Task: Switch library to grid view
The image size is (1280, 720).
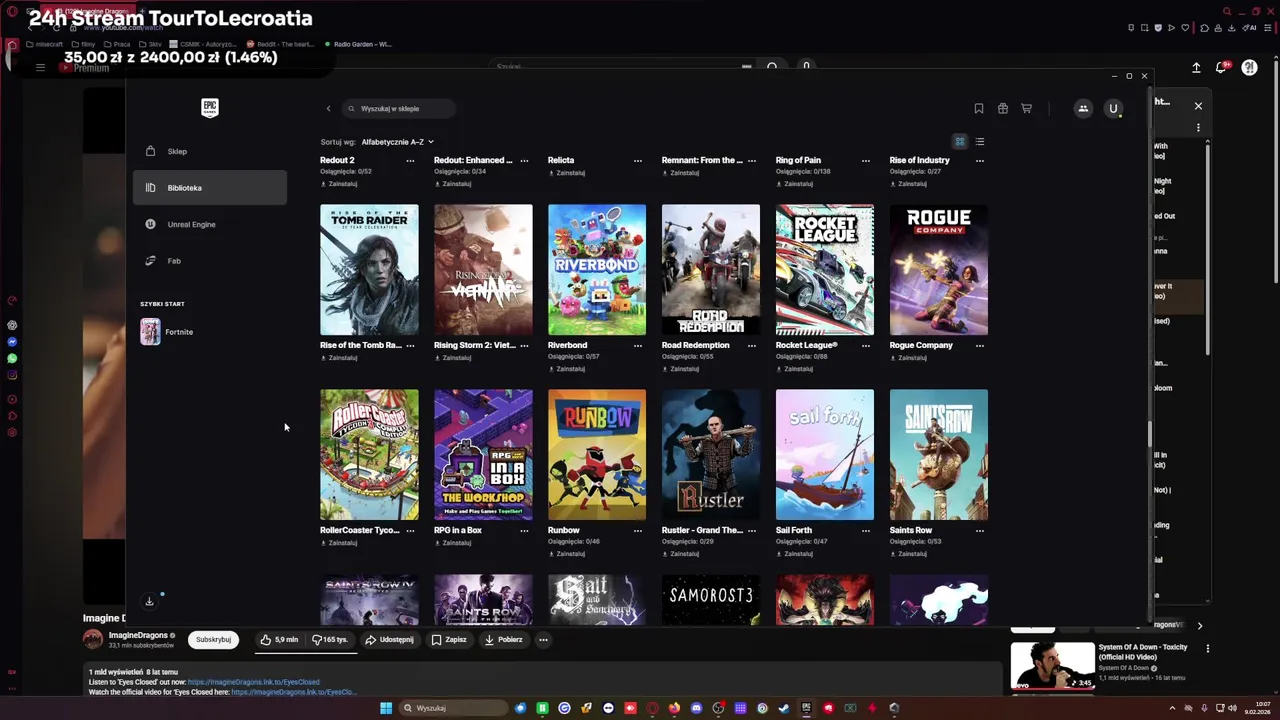Action: click(x=960, y=142)
